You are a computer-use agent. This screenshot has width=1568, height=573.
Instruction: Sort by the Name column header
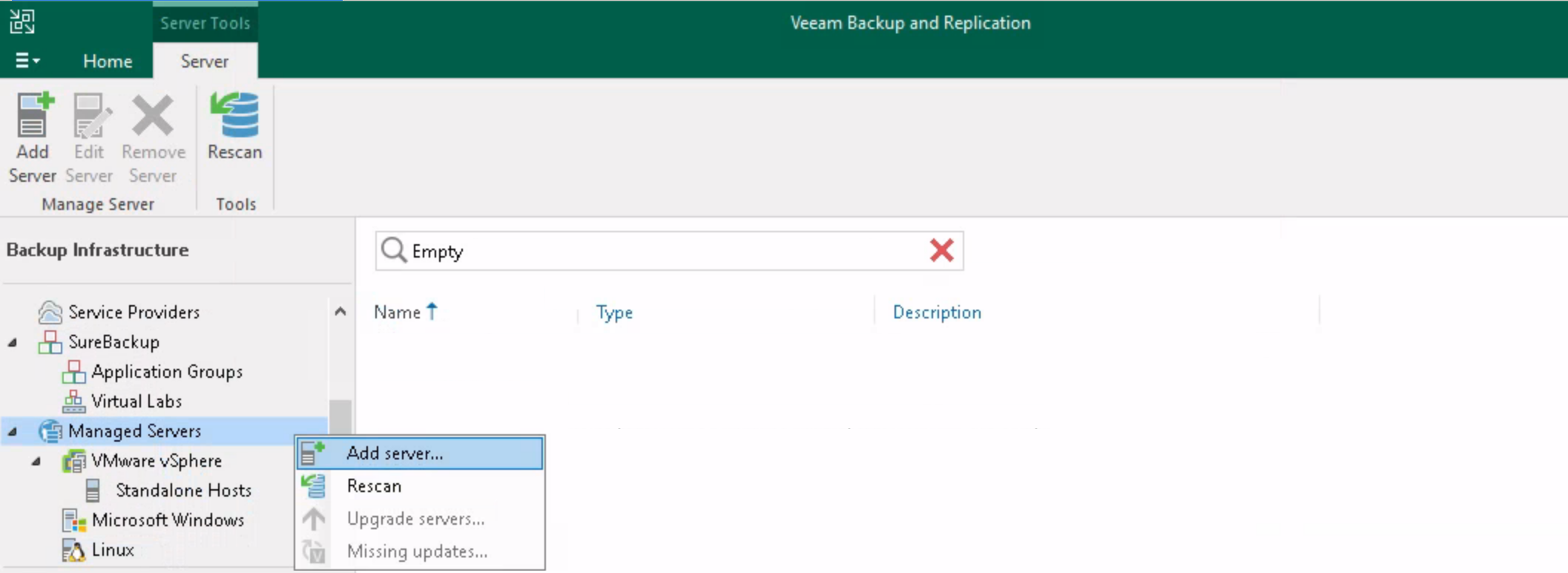(397, 312)
